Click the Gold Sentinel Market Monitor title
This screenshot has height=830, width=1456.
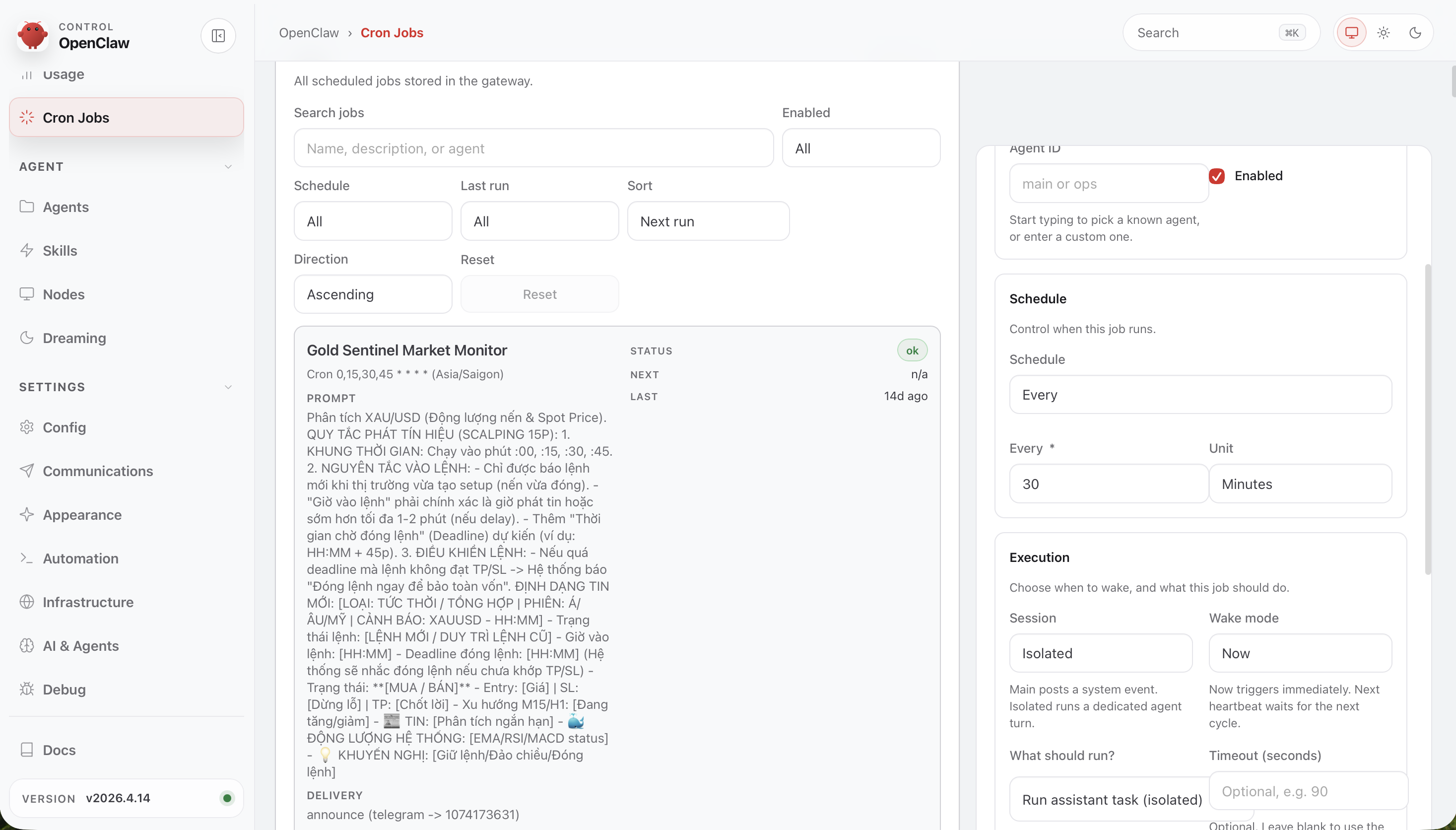(406, 350)
